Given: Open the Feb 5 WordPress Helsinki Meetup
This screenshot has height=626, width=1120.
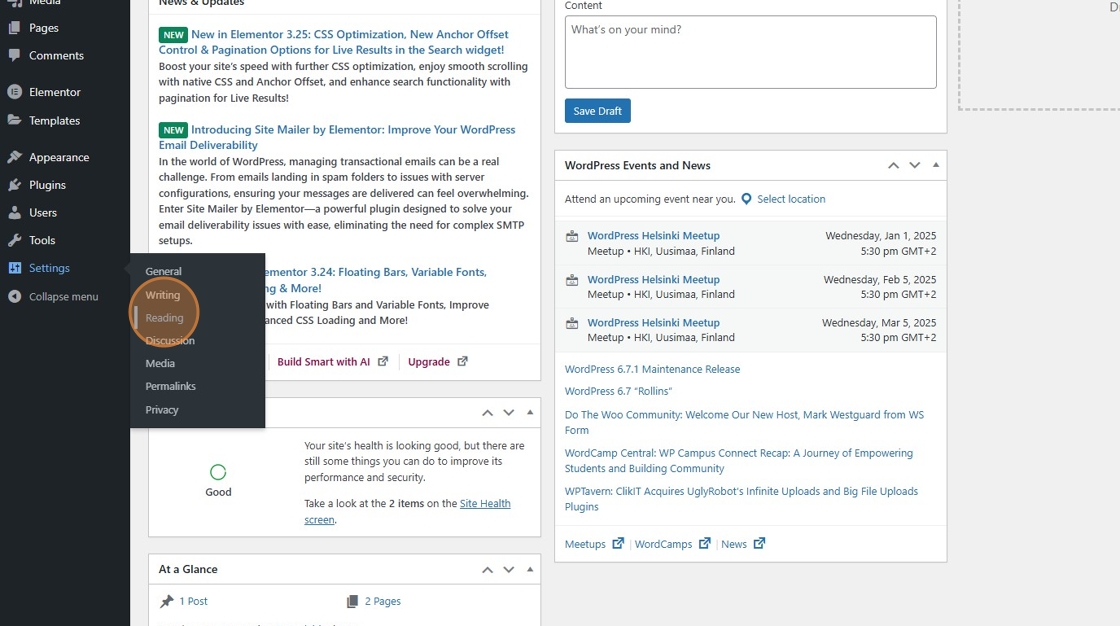Looking at the screenshot, I should (x=654, y=279).
